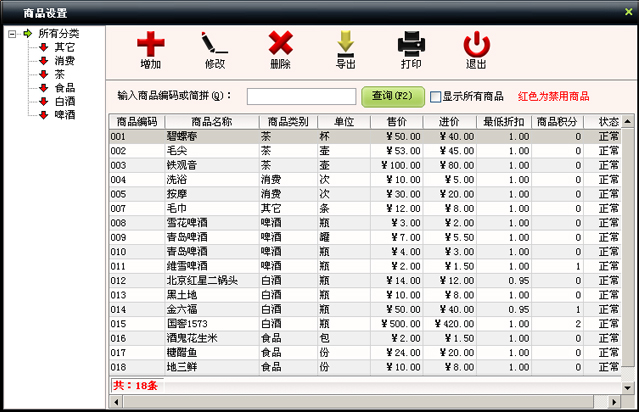Focus the product code search input field
Image resolution: width=639 pixels, height=412 pixels.
[301, 97]
